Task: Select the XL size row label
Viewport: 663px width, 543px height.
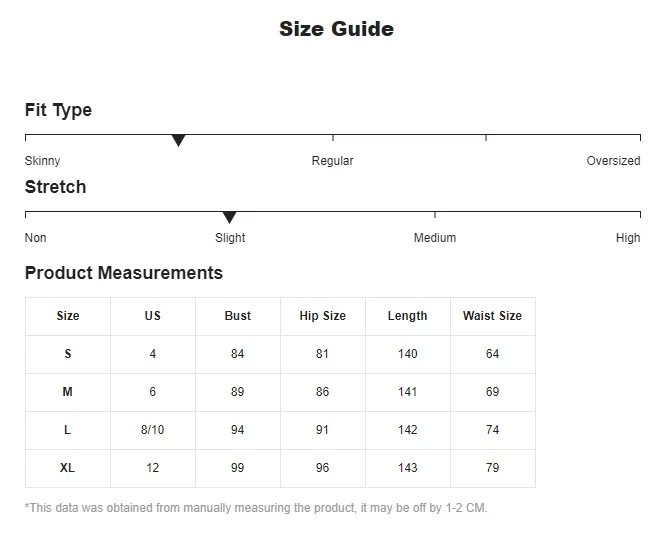Action: pos(68,468)
